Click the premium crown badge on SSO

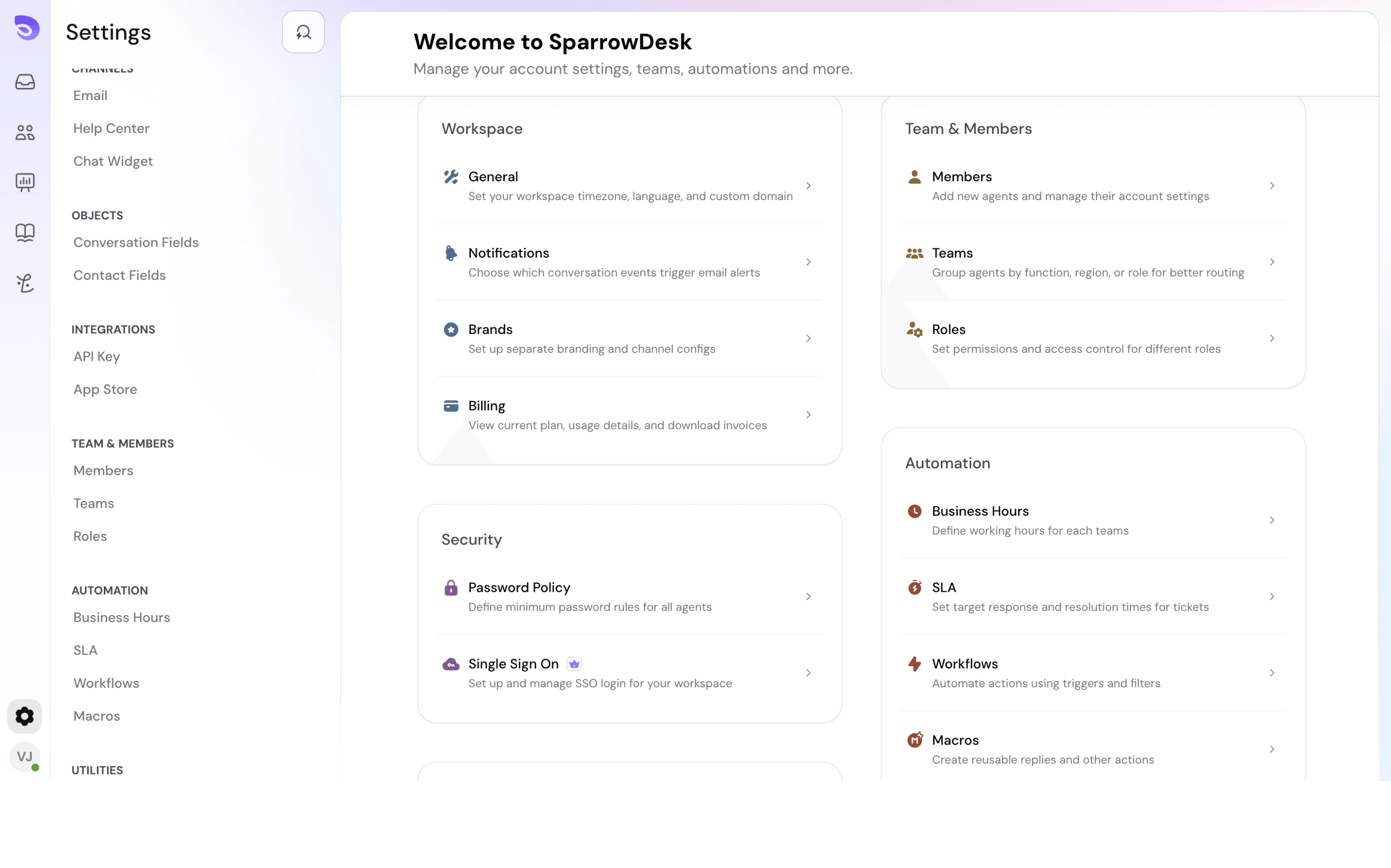click(574, 664)
